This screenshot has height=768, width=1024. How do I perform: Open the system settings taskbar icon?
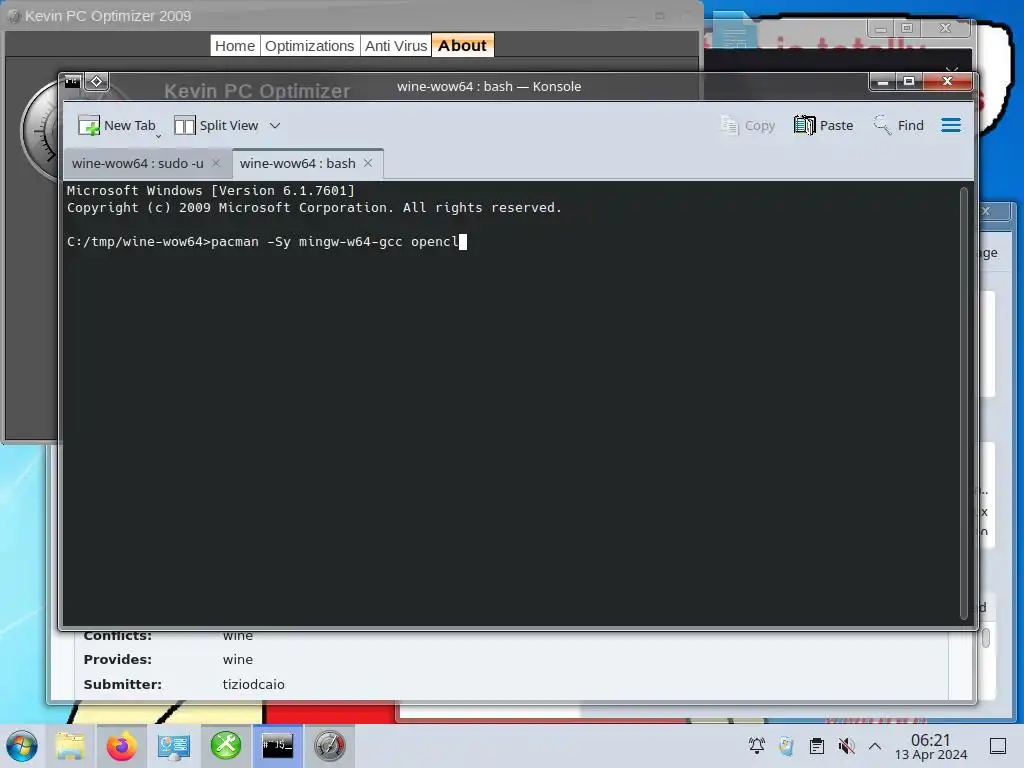coord(174,746)
